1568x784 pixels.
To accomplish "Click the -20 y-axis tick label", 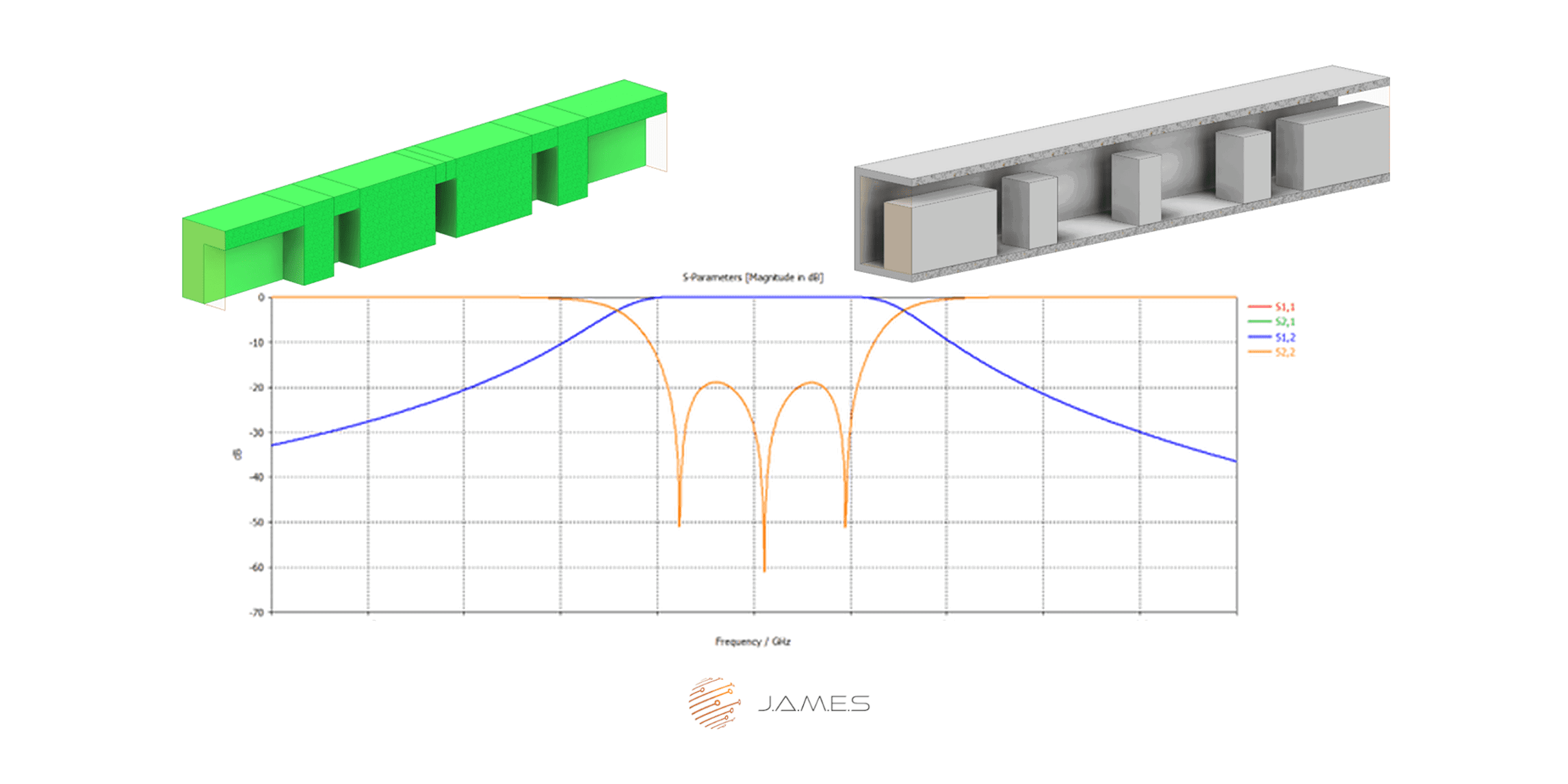I will pyautogui.click(x=257, y=387).
